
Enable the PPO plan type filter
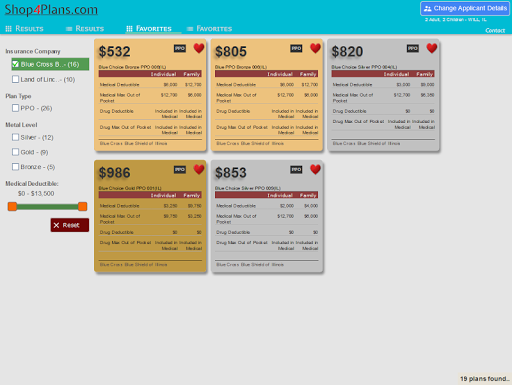[x=15, y=108]
